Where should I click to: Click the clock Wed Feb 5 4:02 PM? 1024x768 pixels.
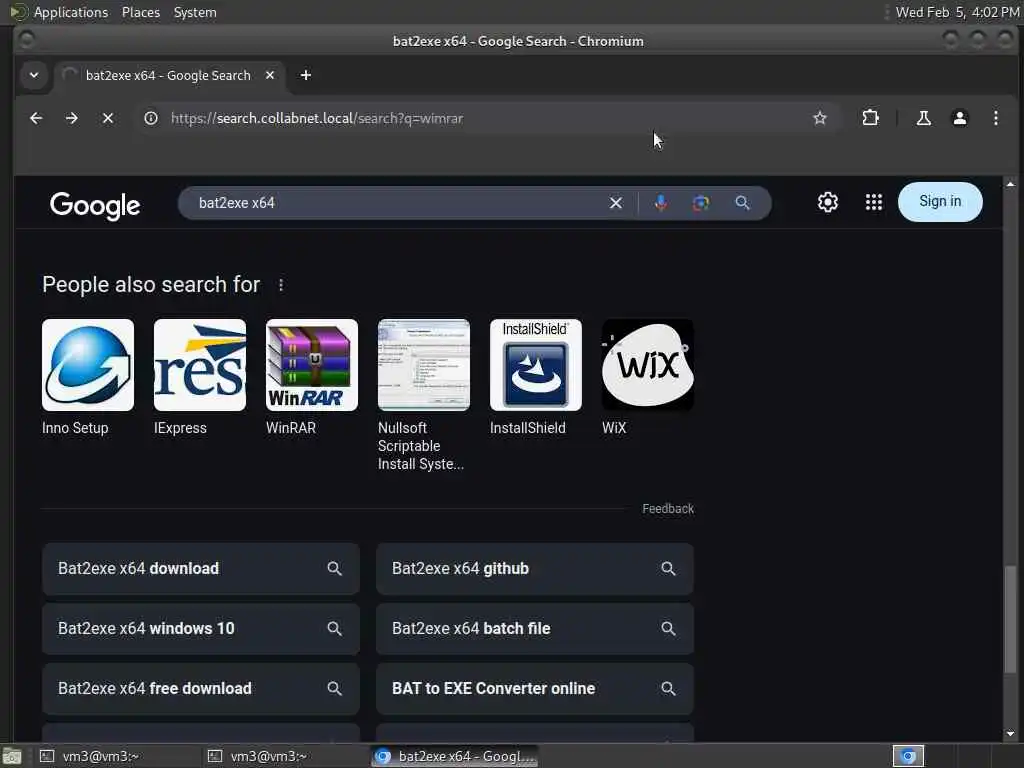(957, 12)
